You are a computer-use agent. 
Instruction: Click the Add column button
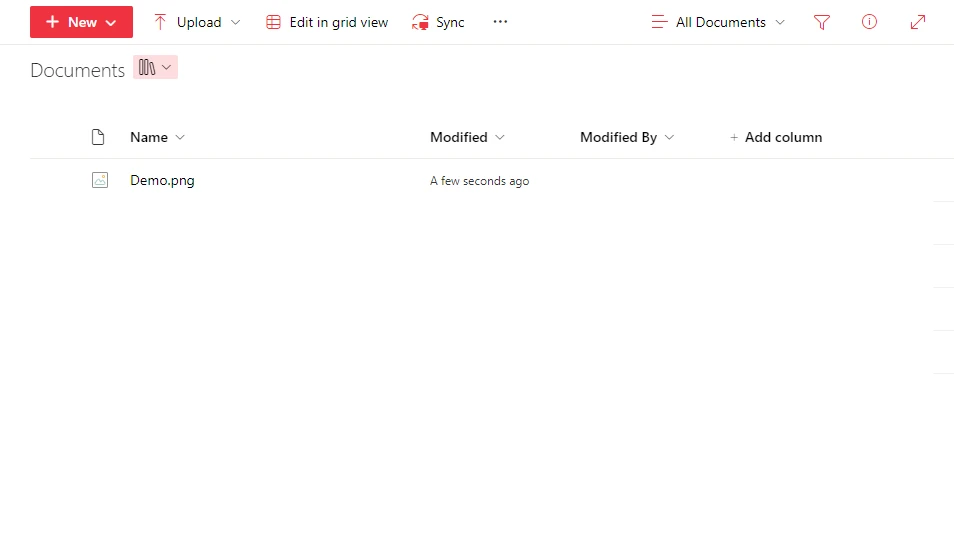[x=776, y=137]
